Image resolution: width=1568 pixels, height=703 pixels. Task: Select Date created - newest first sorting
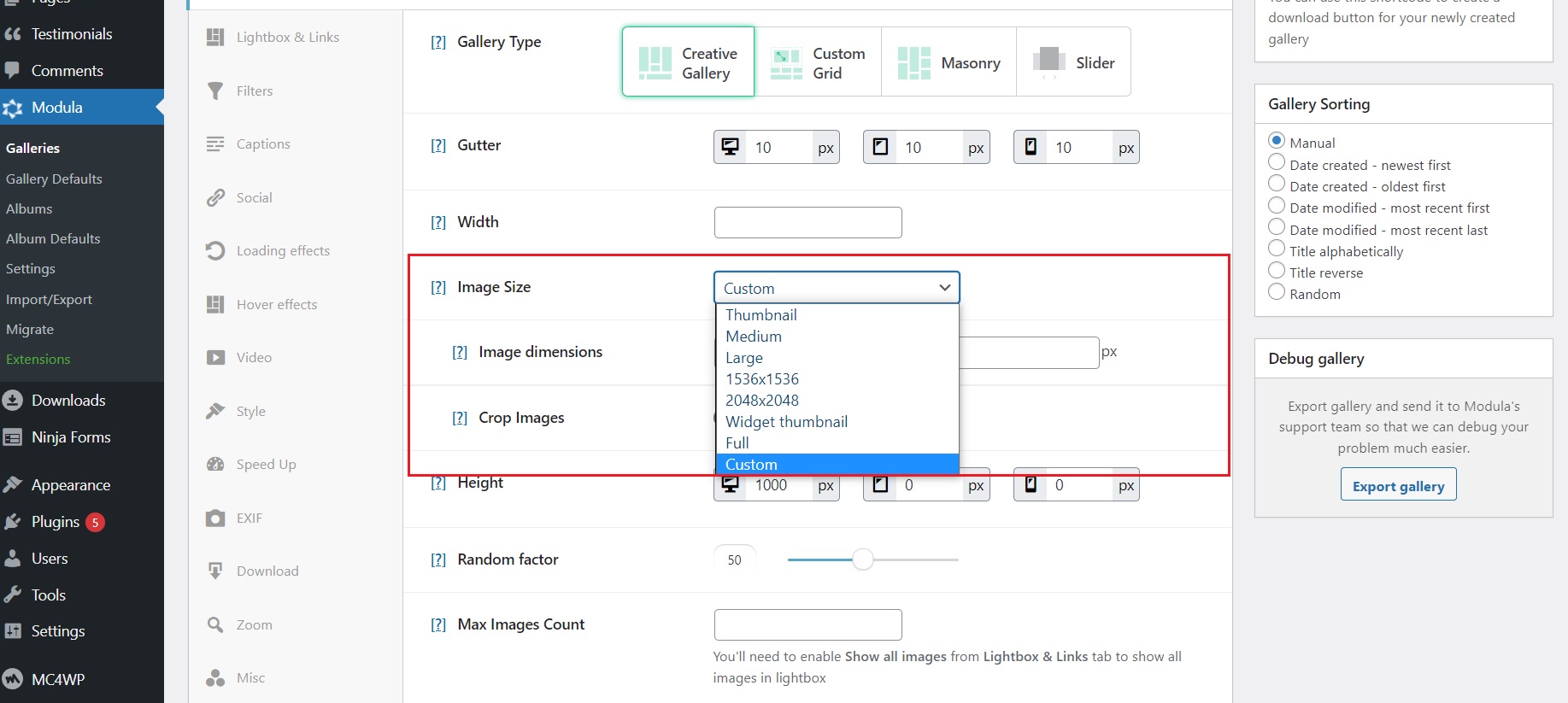(x=1277, y=161)
